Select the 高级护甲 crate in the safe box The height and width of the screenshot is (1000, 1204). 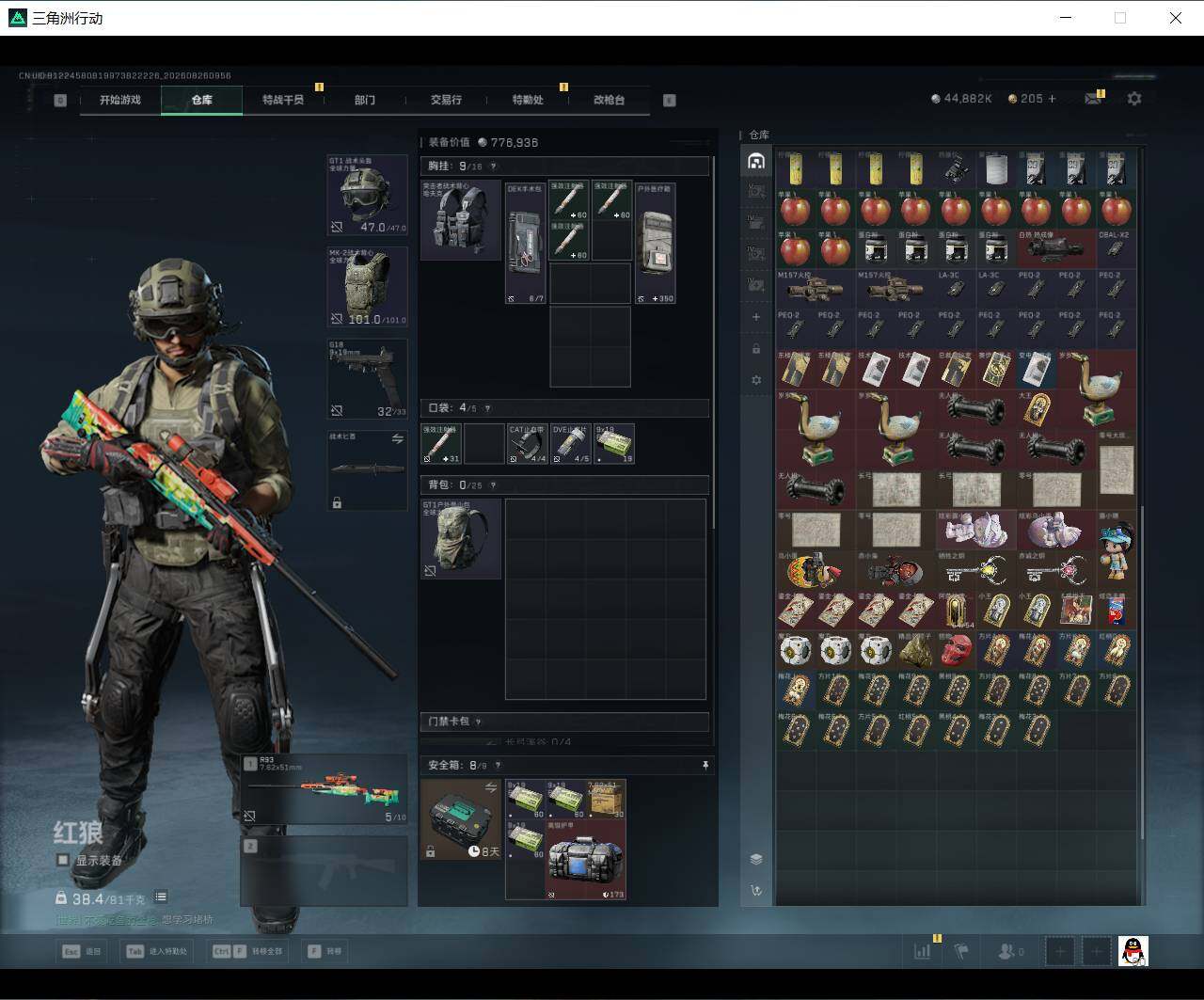click(x=586, y=860)
